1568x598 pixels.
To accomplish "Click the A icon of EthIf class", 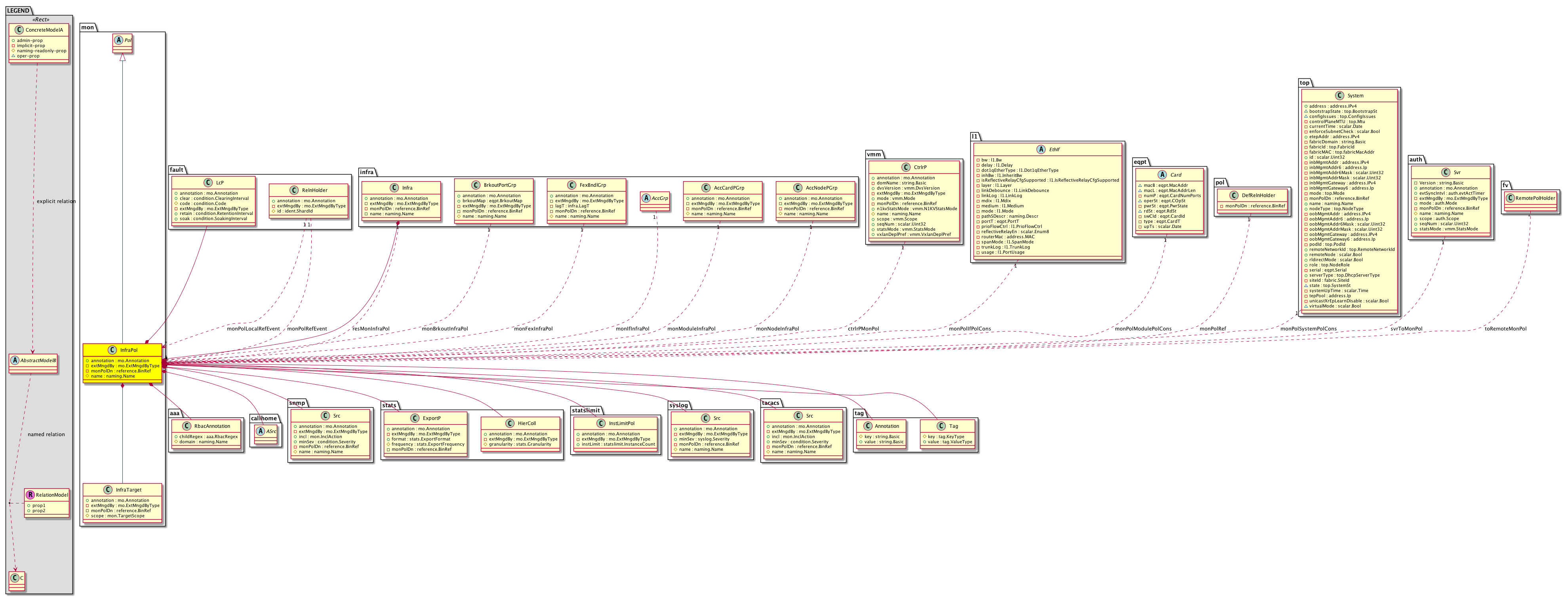I will click(x=1042, y=149).
